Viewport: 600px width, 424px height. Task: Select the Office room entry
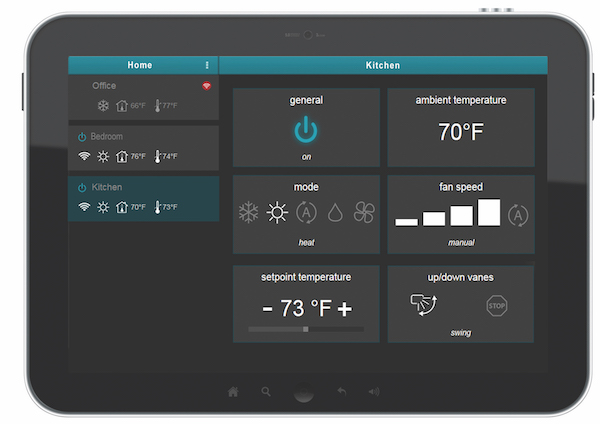pyautogui.click(x=143, y=97)
